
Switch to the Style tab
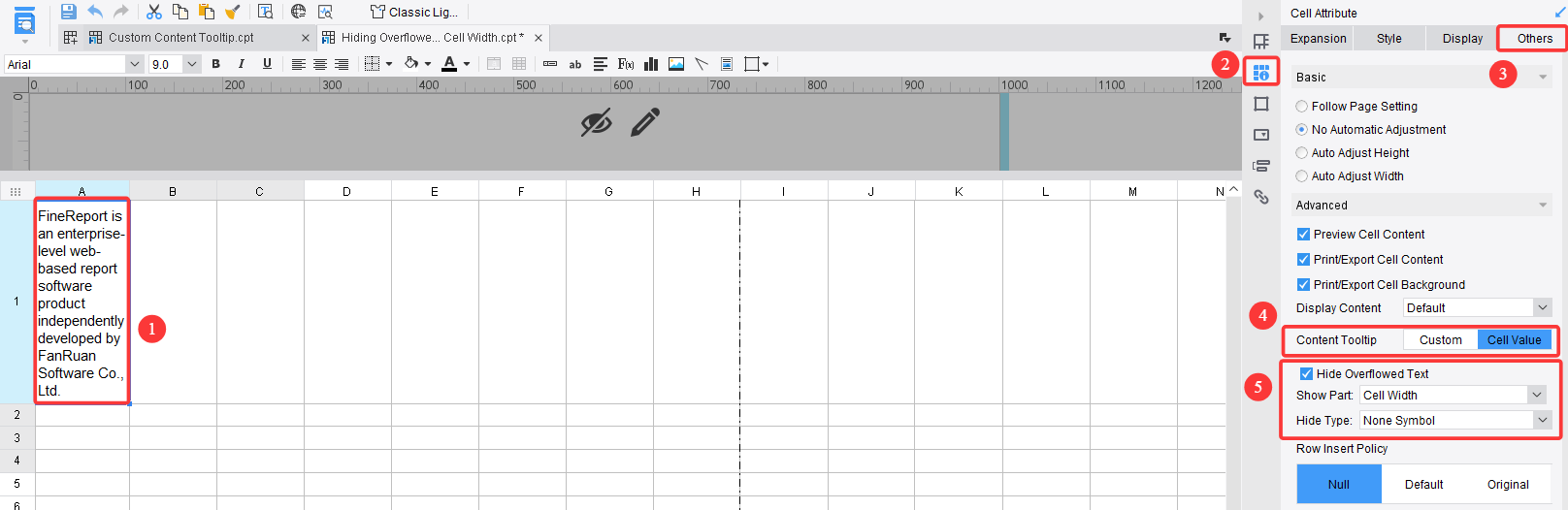coord(1389,39)
